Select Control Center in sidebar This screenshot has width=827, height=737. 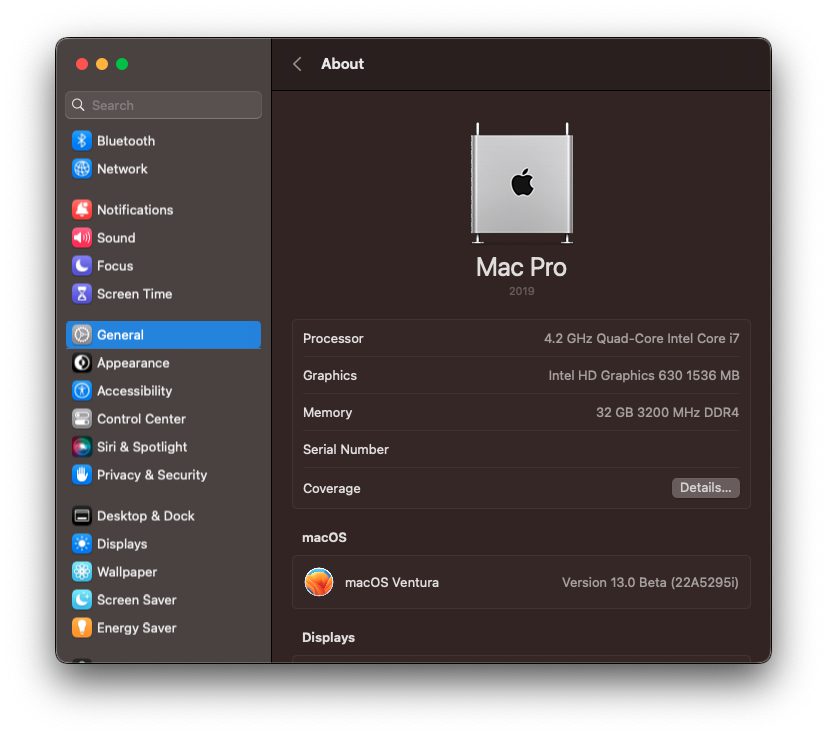coord(164,419)
